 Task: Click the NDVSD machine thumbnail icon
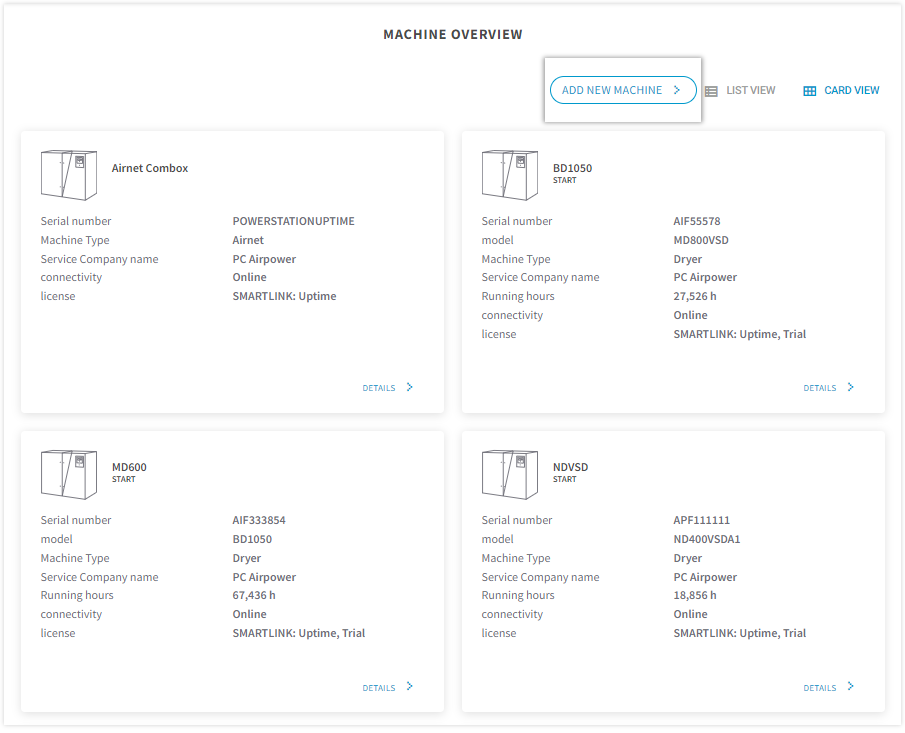(509, 473)
